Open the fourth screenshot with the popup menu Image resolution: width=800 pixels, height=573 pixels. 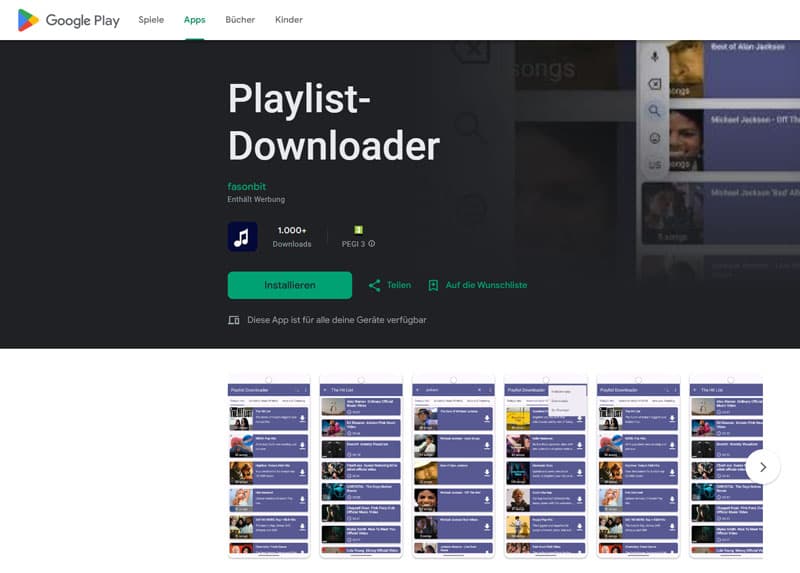(546, 467)
